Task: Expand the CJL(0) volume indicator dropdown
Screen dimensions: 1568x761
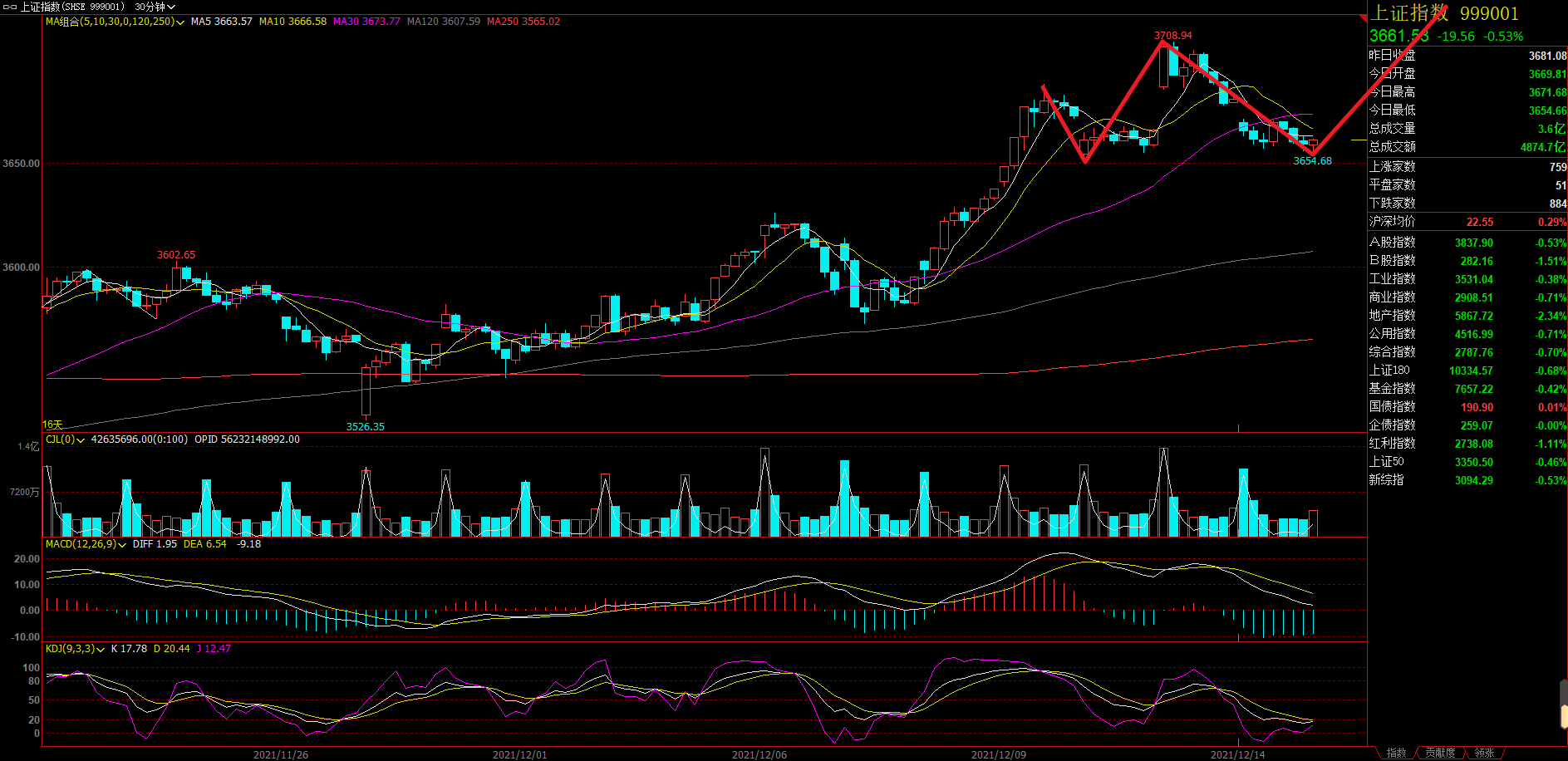Action: click(81, 440)
